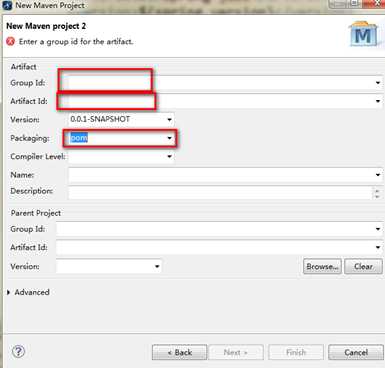This screenshot has width=385, height=368.
Task: Click the Clear button
Action: (x=363, y=266)
